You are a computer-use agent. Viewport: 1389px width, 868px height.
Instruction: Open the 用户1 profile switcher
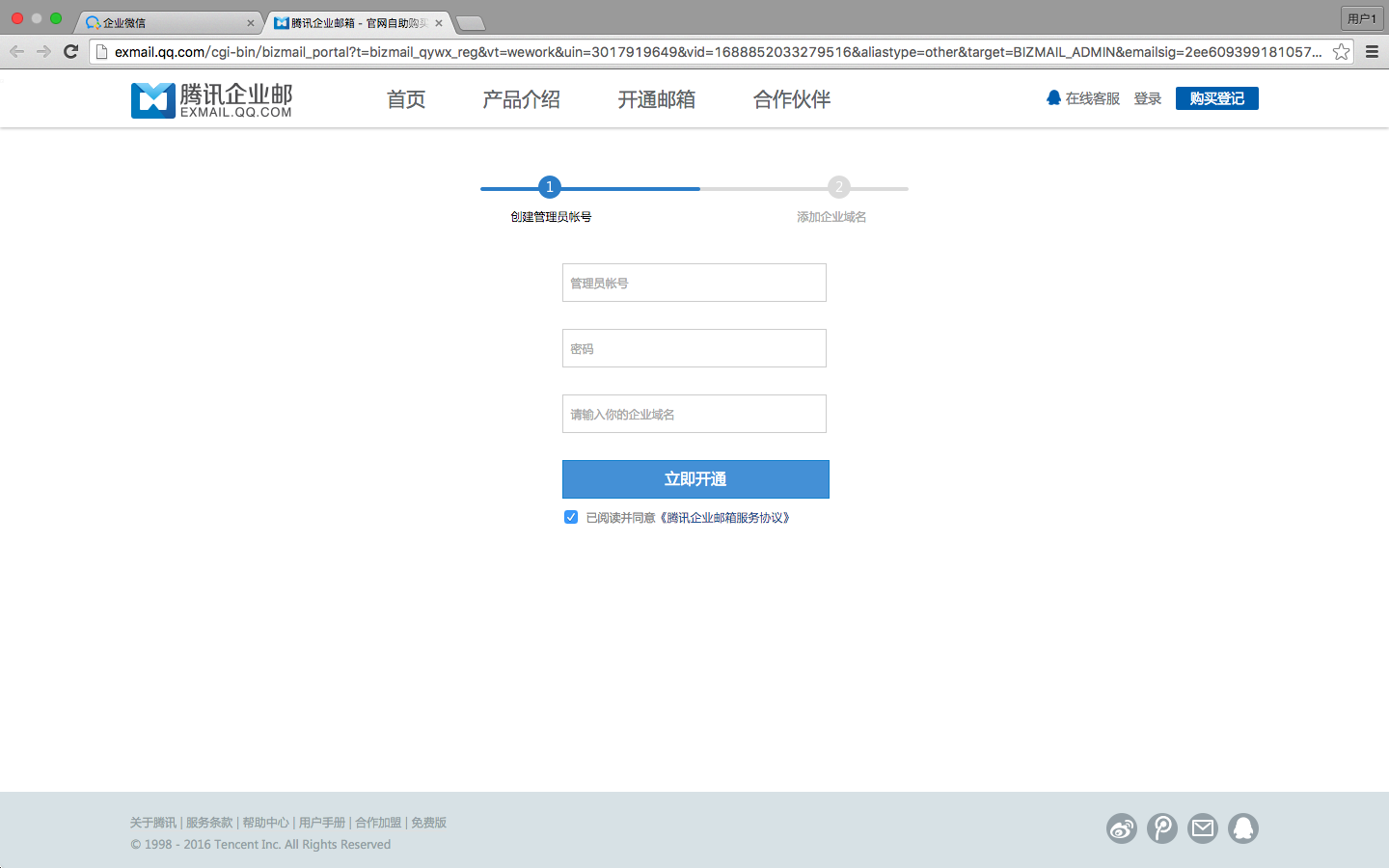(1361, 18)
